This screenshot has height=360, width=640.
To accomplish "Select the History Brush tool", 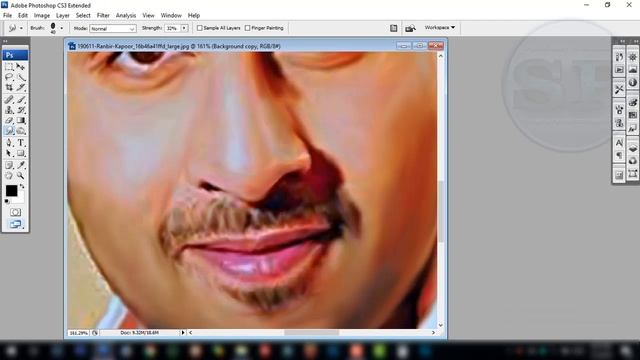I will pos(21,110).
